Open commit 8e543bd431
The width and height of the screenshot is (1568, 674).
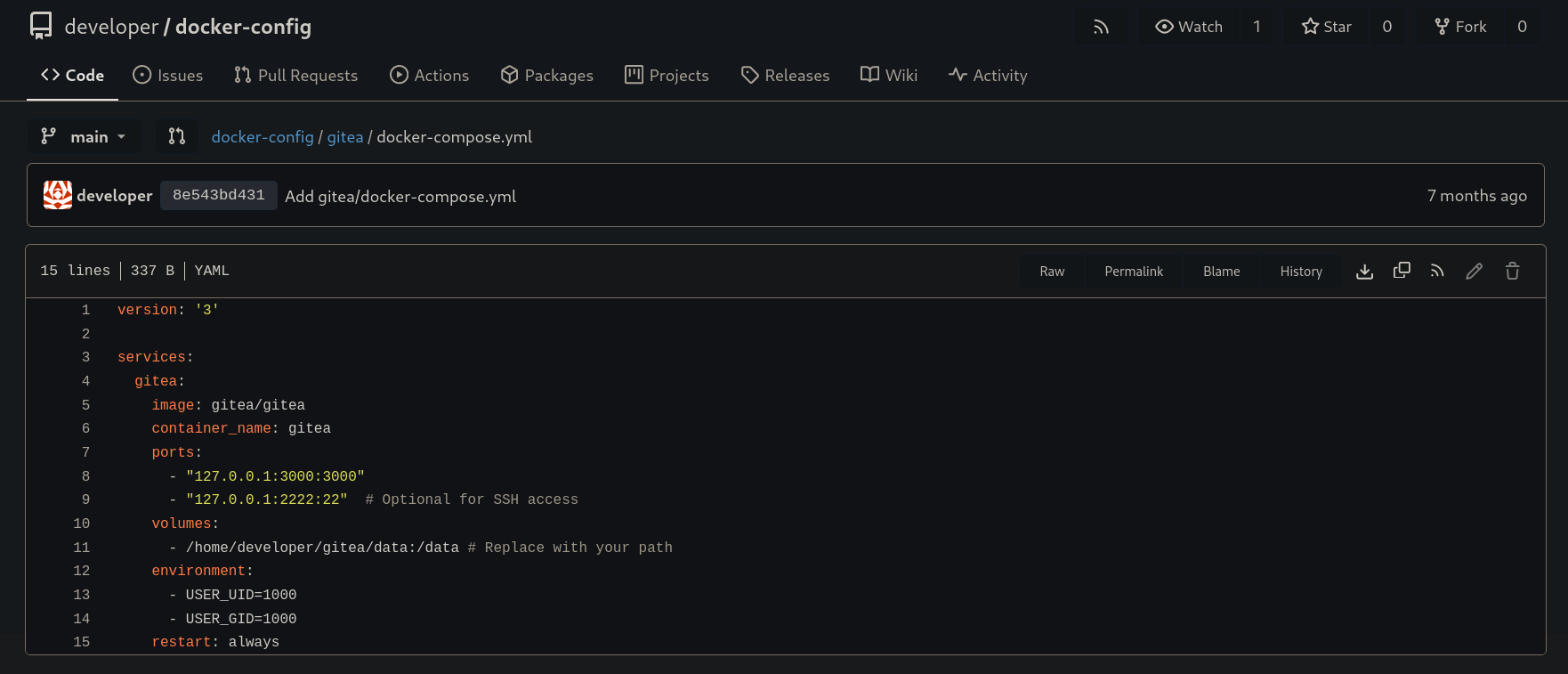pos(219,195)
